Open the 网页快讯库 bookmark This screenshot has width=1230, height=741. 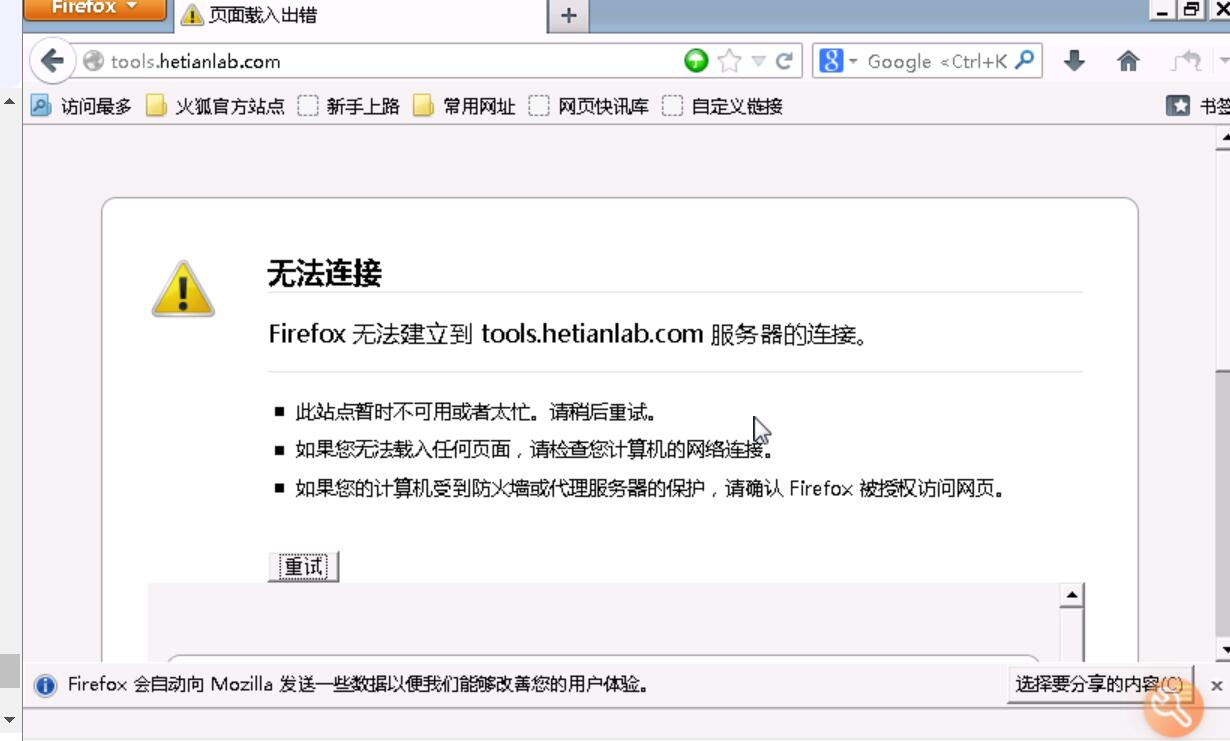point(589,106)
